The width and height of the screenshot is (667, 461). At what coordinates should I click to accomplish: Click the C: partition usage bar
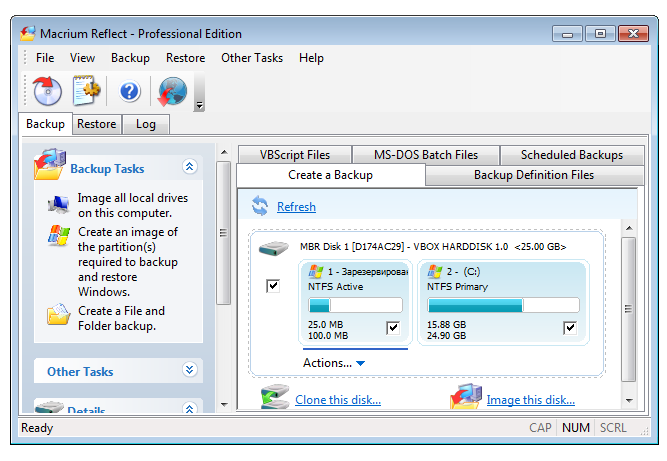point(503,305)
